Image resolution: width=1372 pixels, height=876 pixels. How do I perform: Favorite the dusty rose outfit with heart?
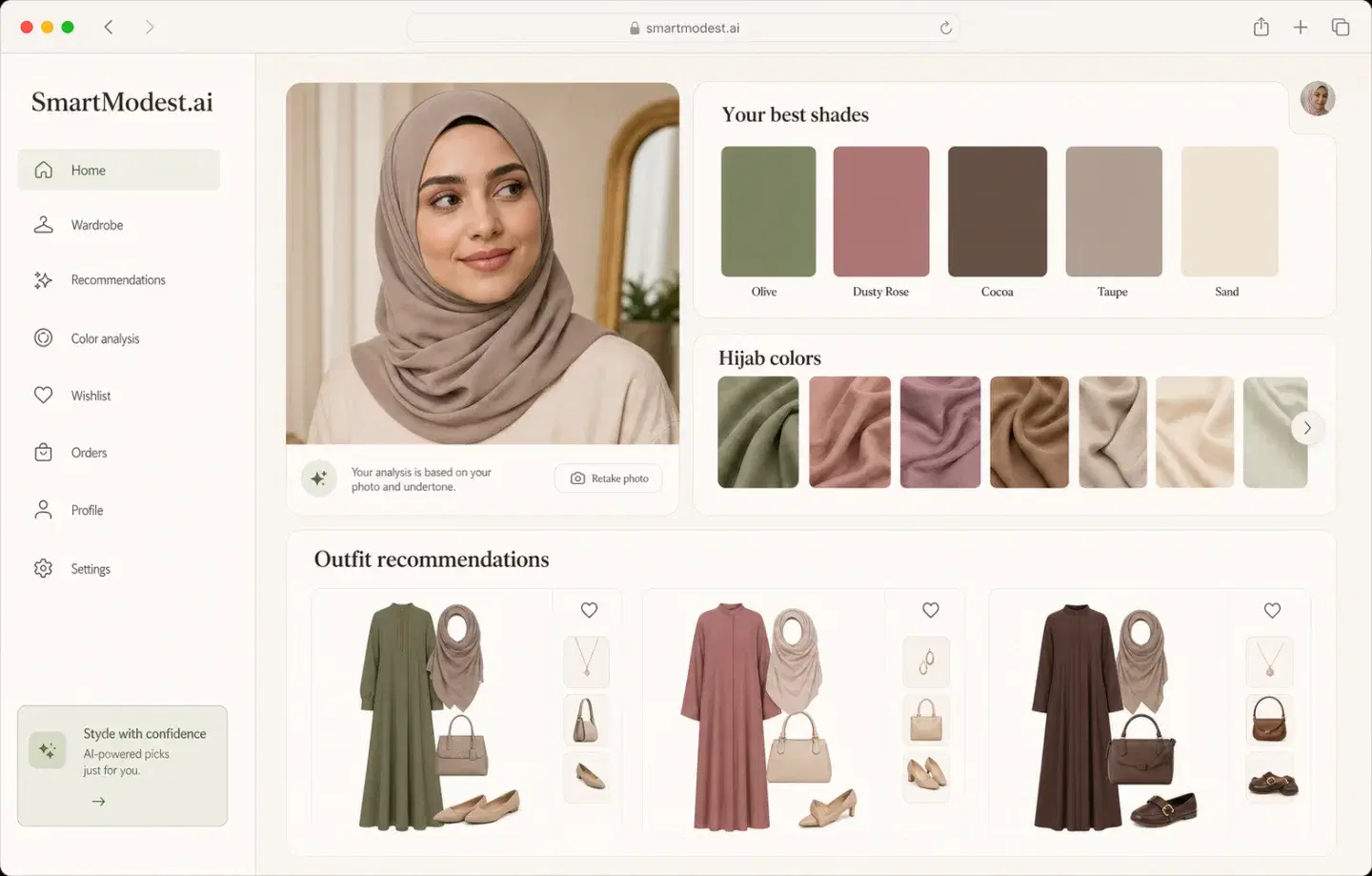coord(931,610)
